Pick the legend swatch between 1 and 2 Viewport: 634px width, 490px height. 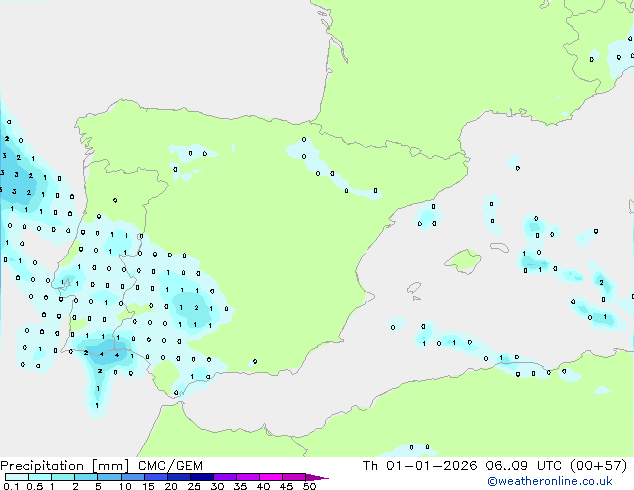63,478
